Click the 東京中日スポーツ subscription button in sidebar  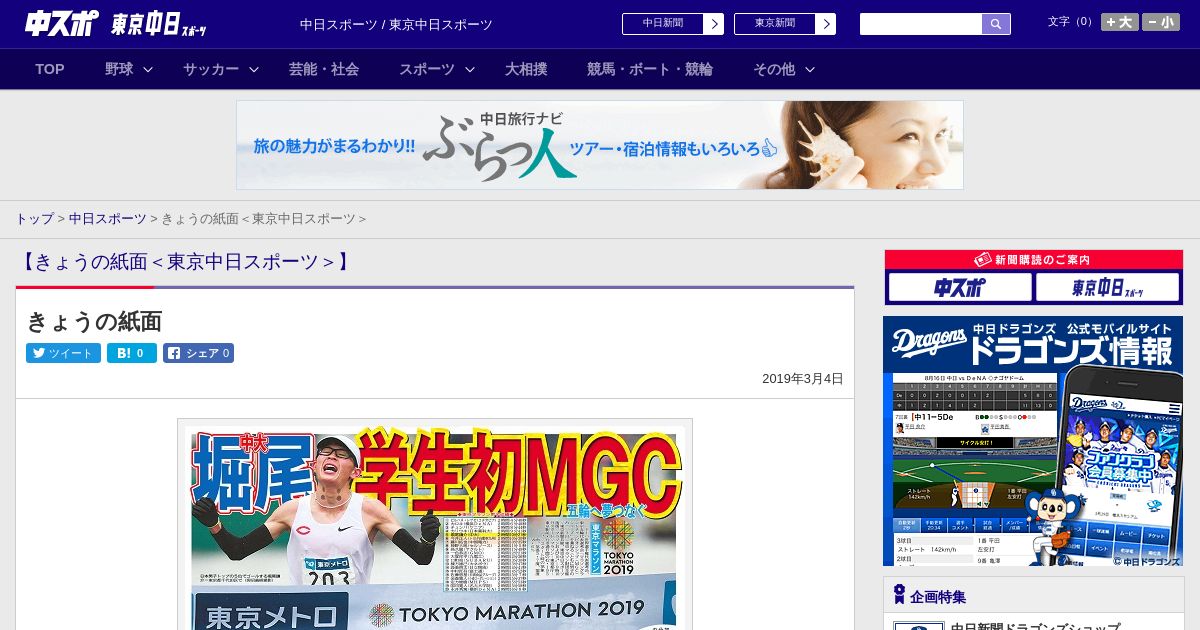(1107, 288)
